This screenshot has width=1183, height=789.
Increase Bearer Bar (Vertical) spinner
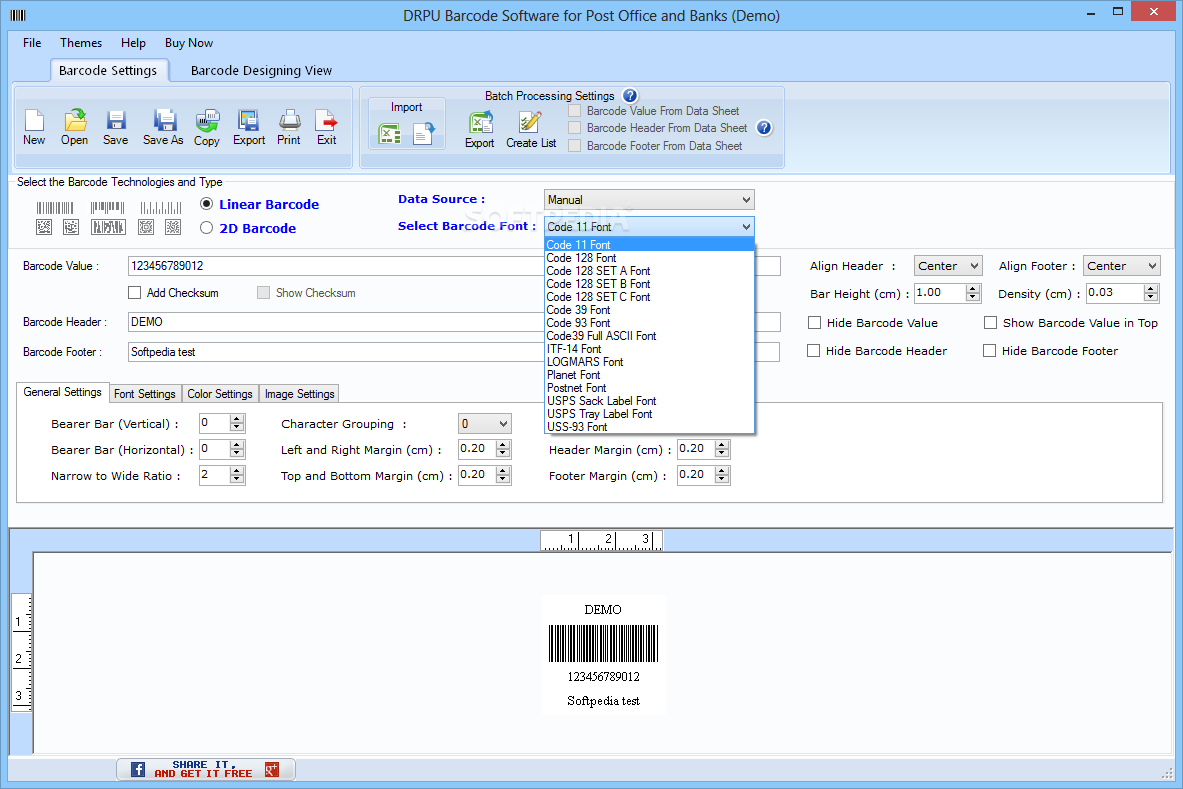237,419
